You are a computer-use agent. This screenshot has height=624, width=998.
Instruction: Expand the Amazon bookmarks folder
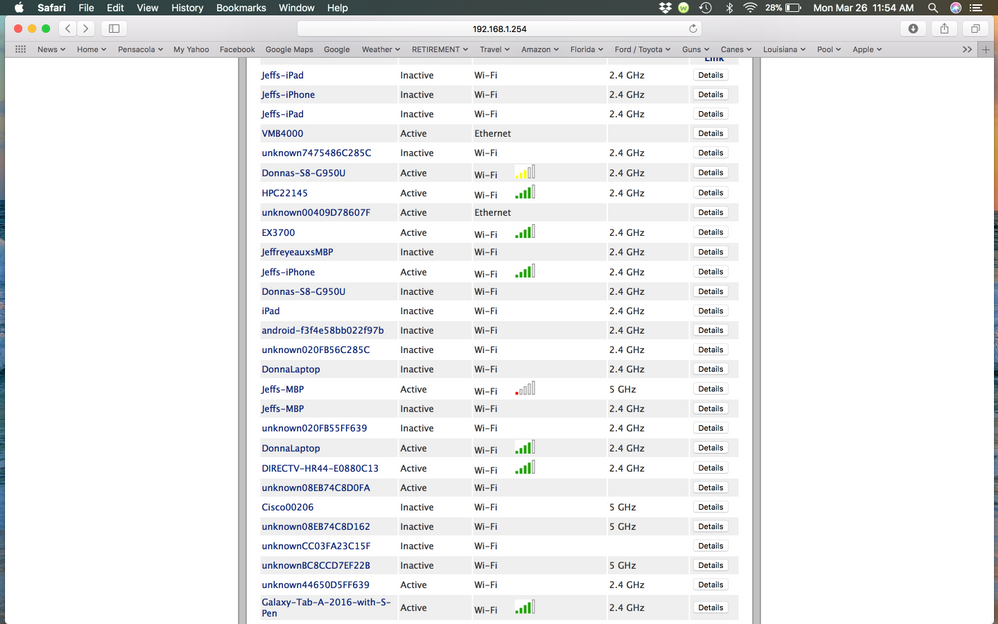(x=540, y=49)
